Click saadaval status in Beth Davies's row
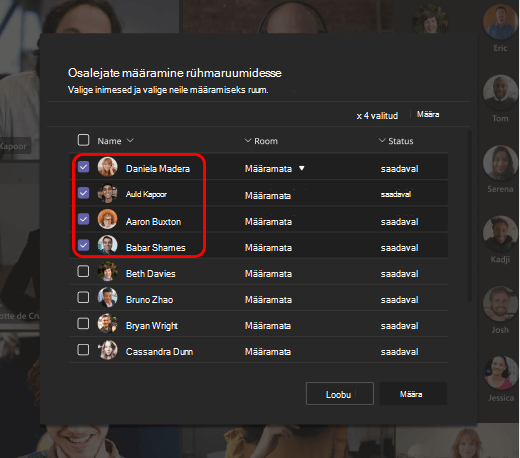Image resolution: width=520 pixels, height=458 pixels. pos(399,274)
